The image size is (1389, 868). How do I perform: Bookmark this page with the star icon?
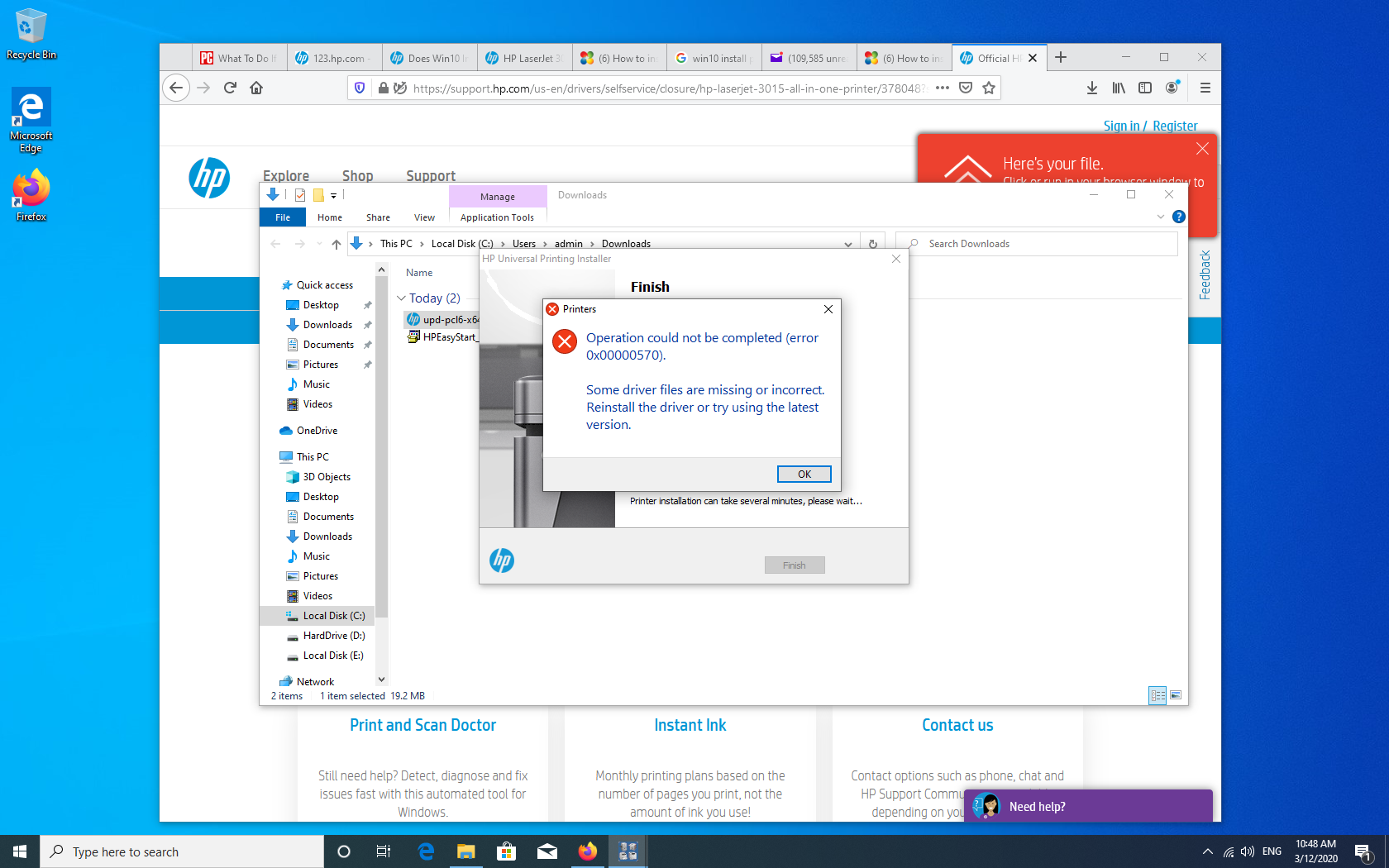(x=989, y=88)
